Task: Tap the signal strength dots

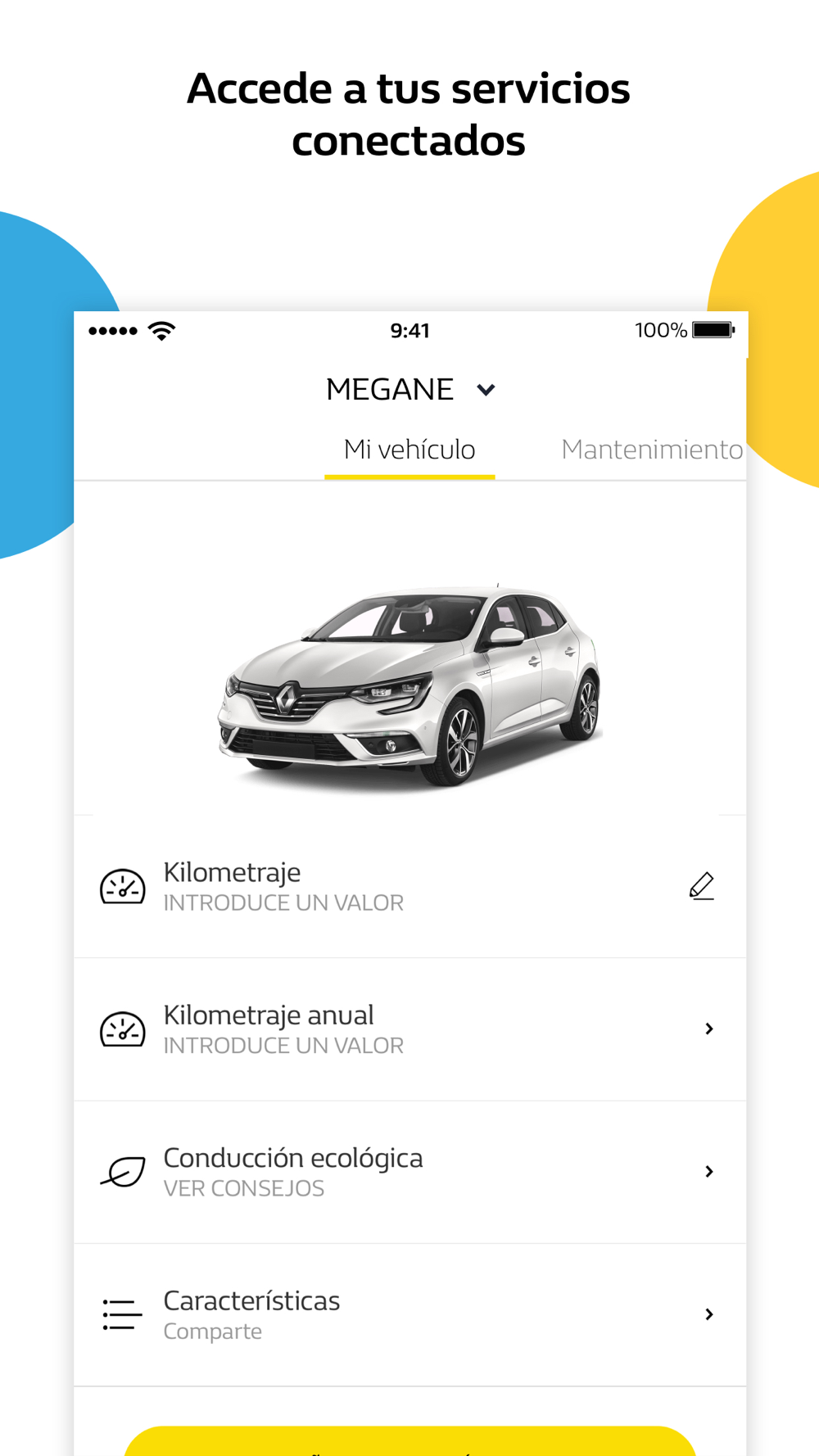Action: 113,331
